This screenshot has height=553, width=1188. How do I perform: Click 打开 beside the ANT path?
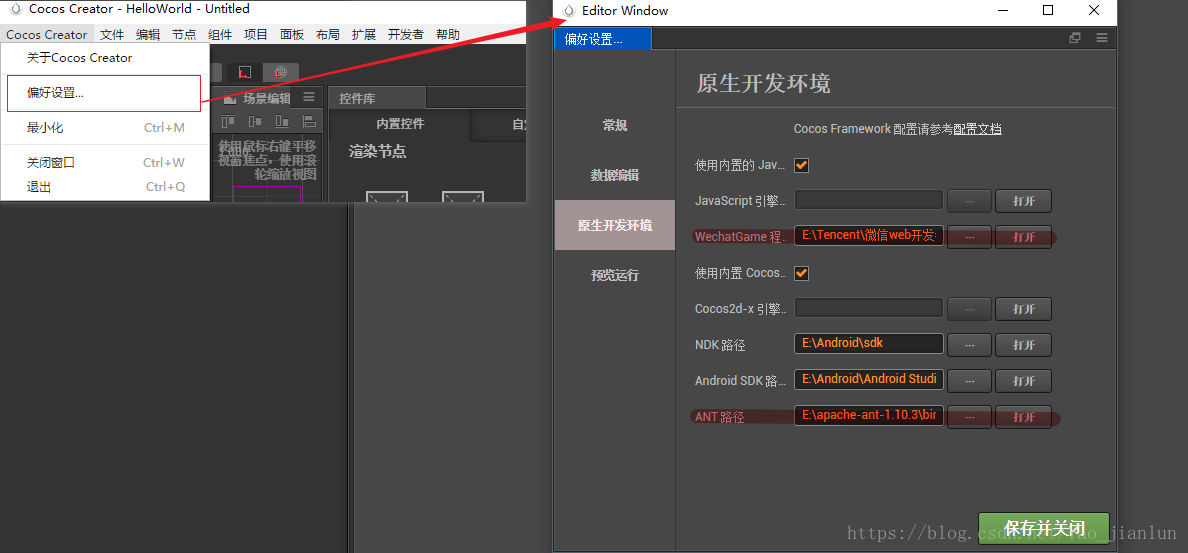point(1024,416)
